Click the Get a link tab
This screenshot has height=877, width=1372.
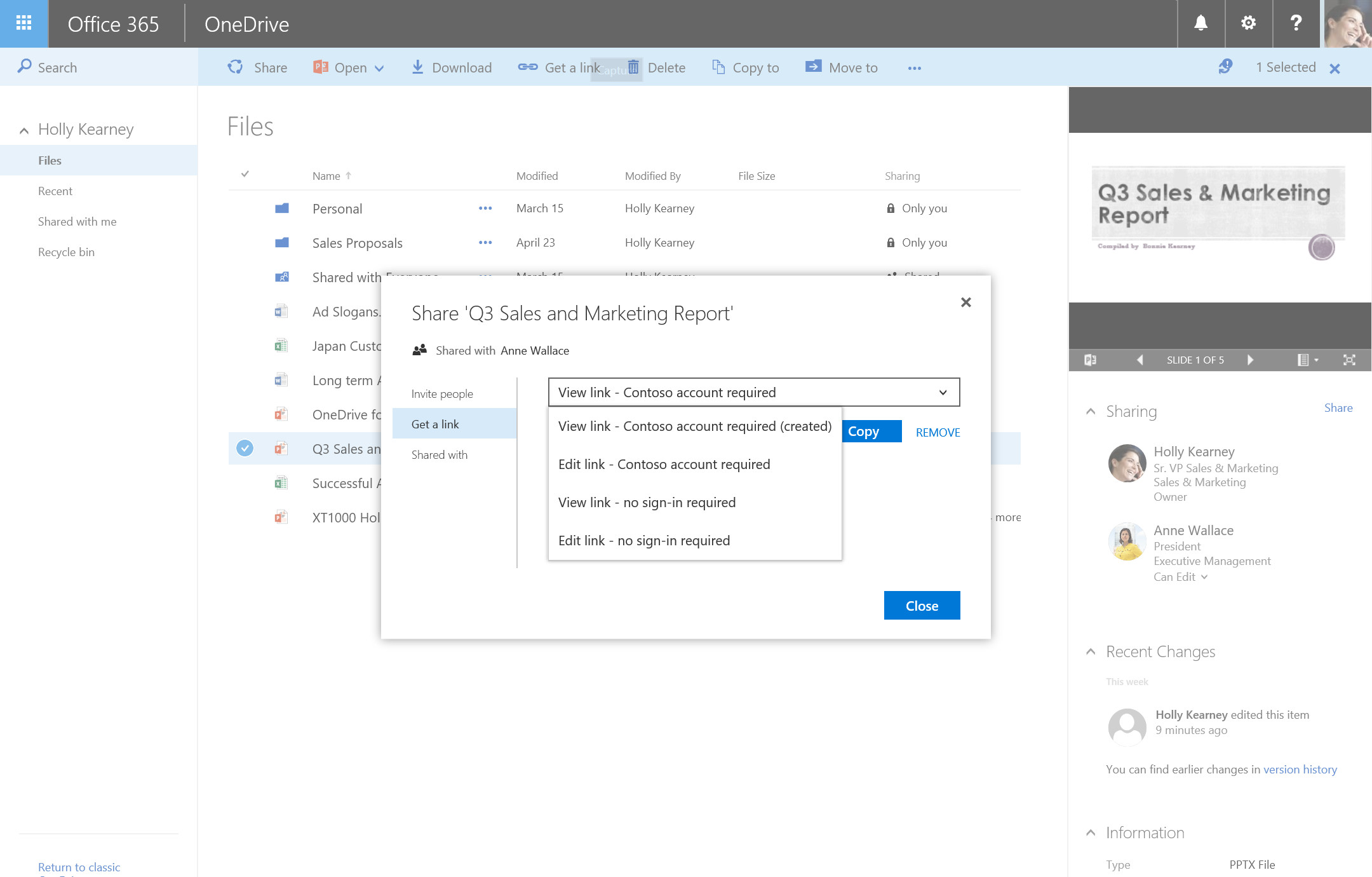coord(435,424)
